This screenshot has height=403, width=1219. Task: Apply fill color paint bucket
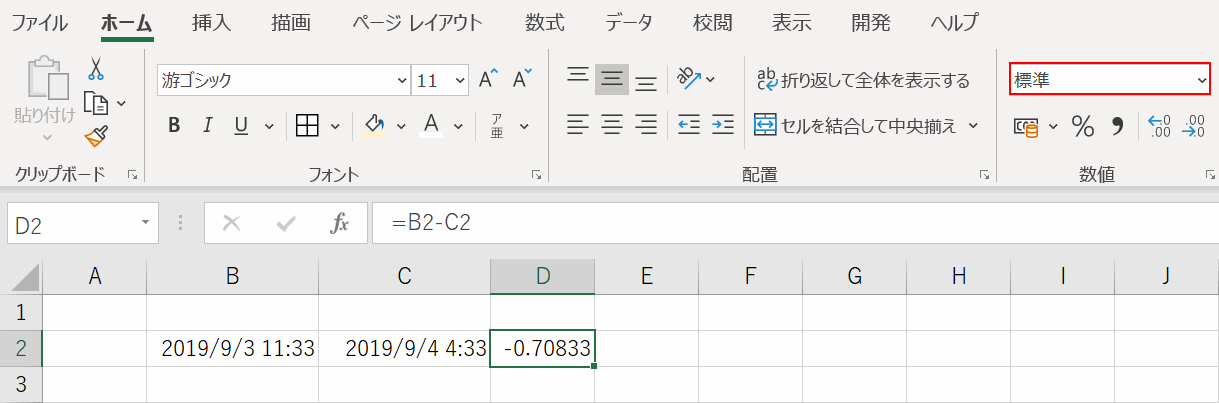(x=375, y=126)
